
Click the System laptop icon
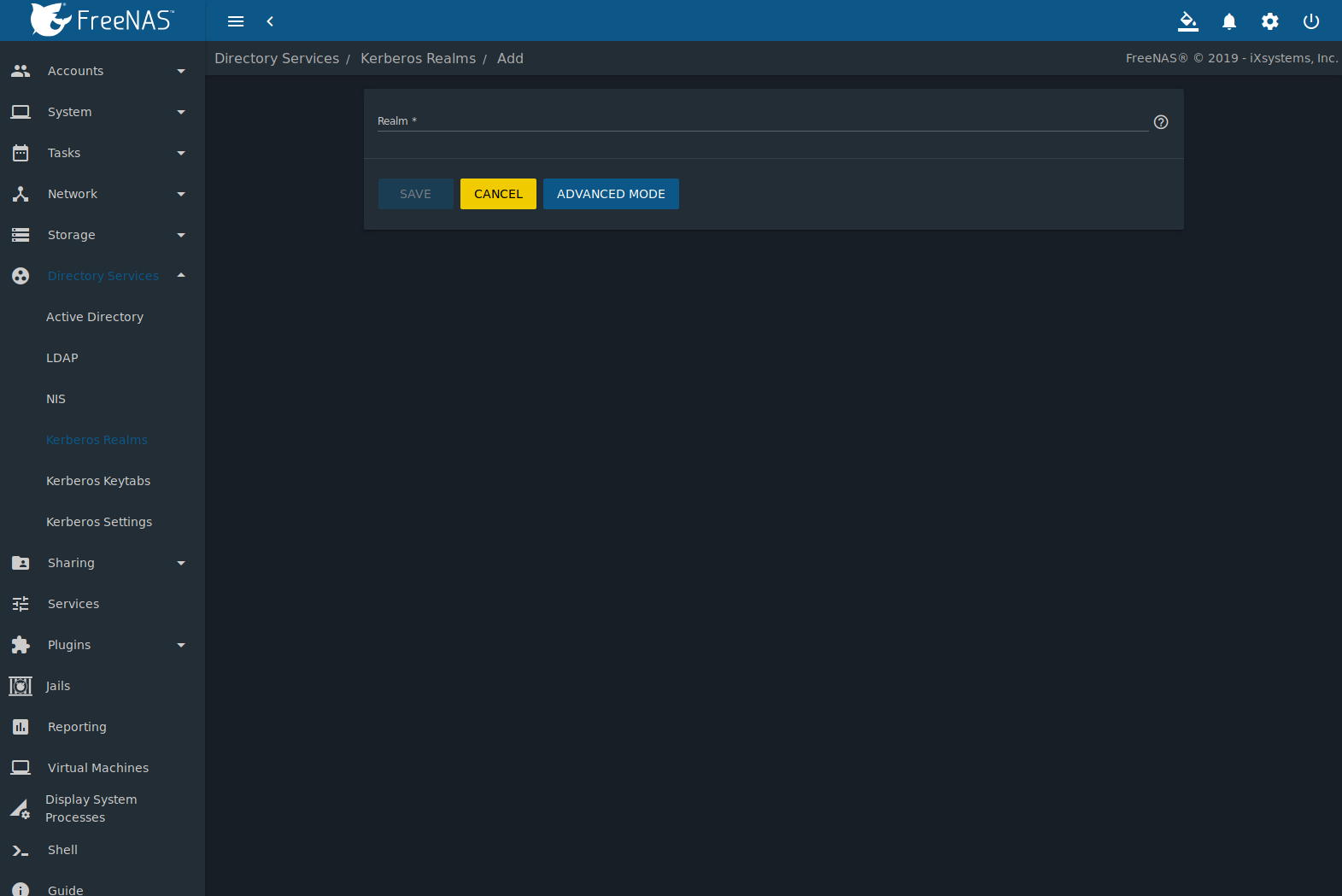tap(21, 112)
